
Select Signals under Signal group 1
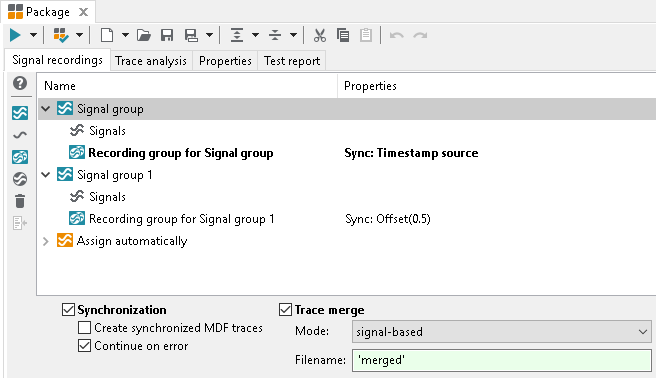(x=107, y=197)
